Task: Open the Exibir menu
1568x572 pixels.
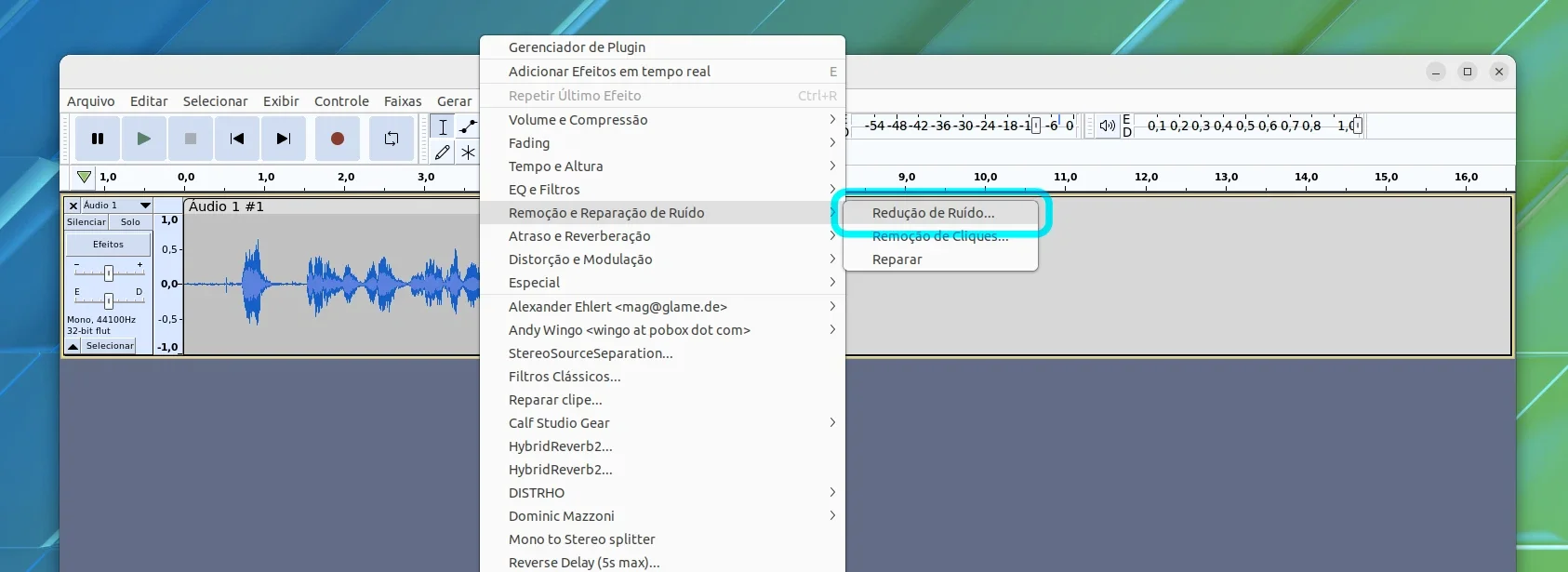Action: (281, 101)
